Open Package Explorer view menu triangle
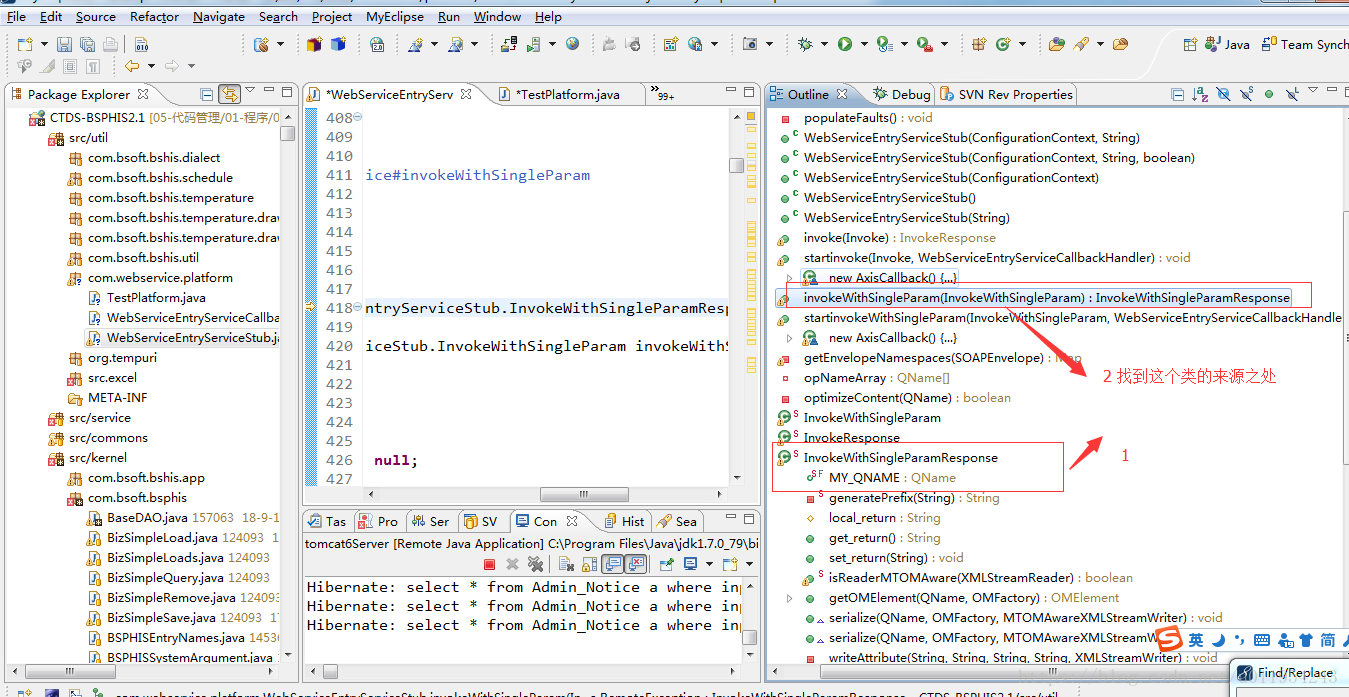The height and width of the screenshot is (697, 1349). [x=251, y=92]
